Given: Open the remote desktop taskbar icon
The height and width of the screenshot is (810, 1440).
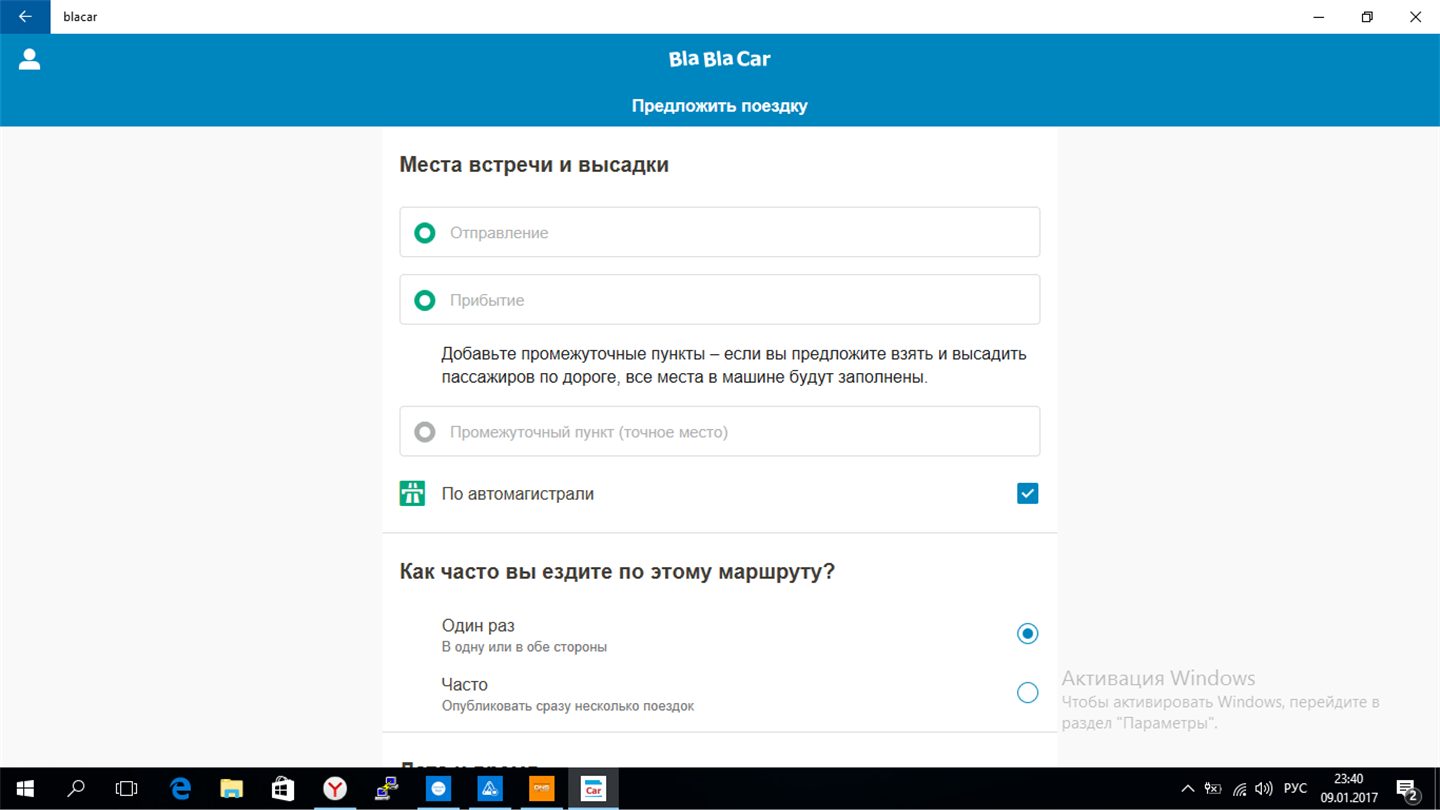Looking at the screenshot, I should 386,789.
